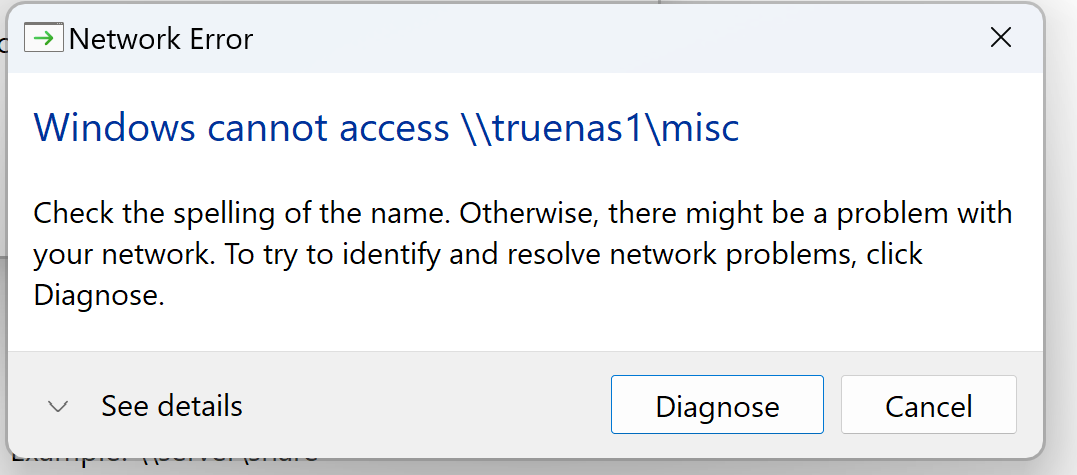
Task: Click the "Windows cannot access" heading words
Action: click(241, 128)
